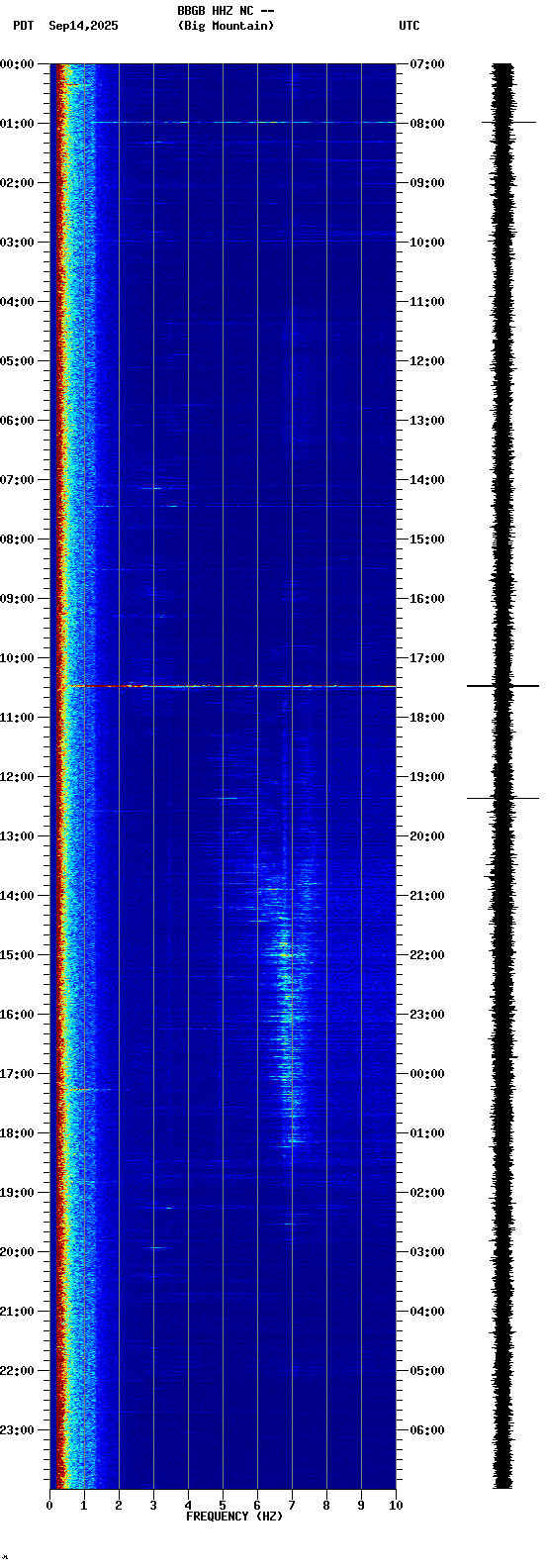The width and height of the screenshot is (546, 1568).
Task: Click frequency axis tick label 2
Action: point(119,1506)
